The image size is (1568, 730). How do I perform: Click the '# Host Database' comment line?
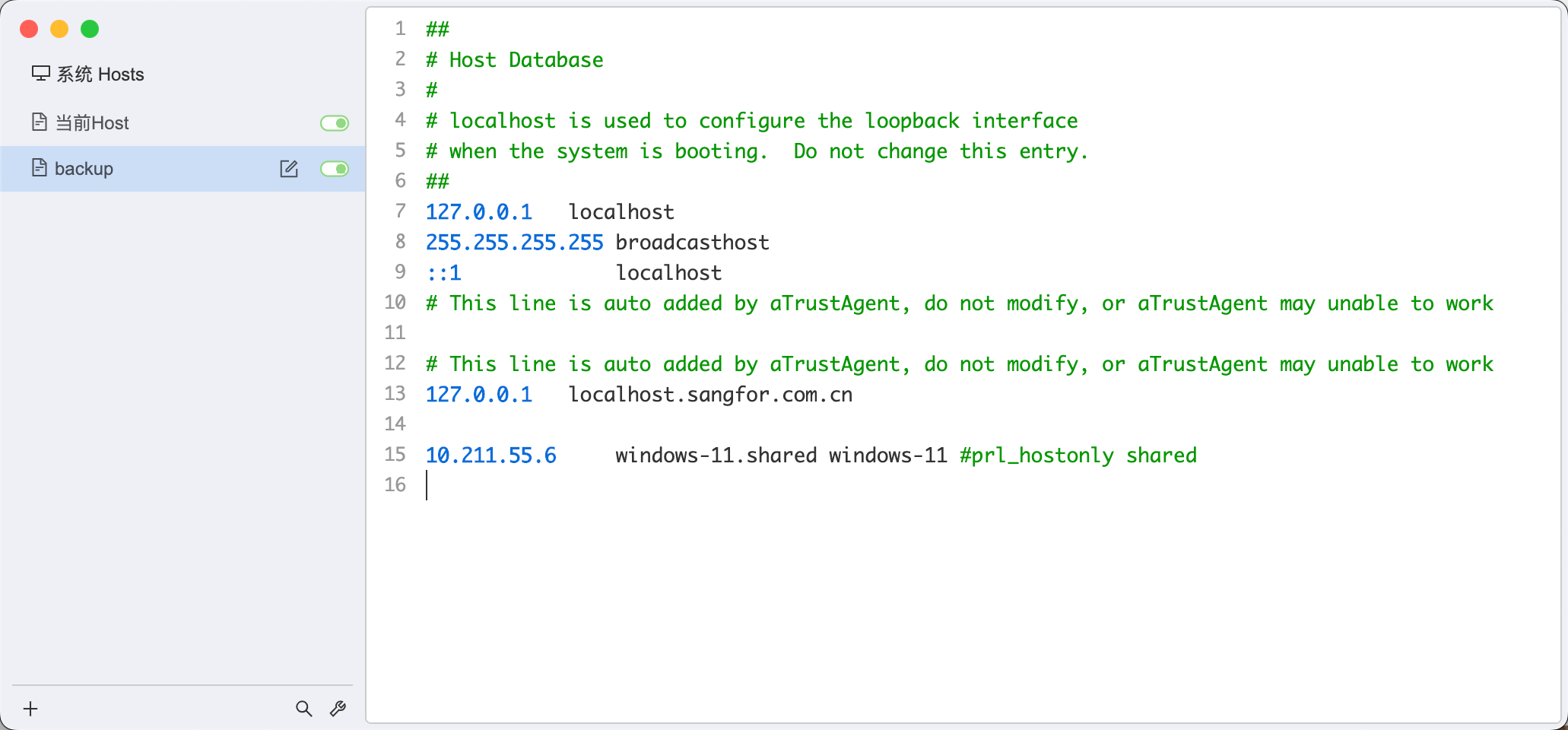coord(515,60)
